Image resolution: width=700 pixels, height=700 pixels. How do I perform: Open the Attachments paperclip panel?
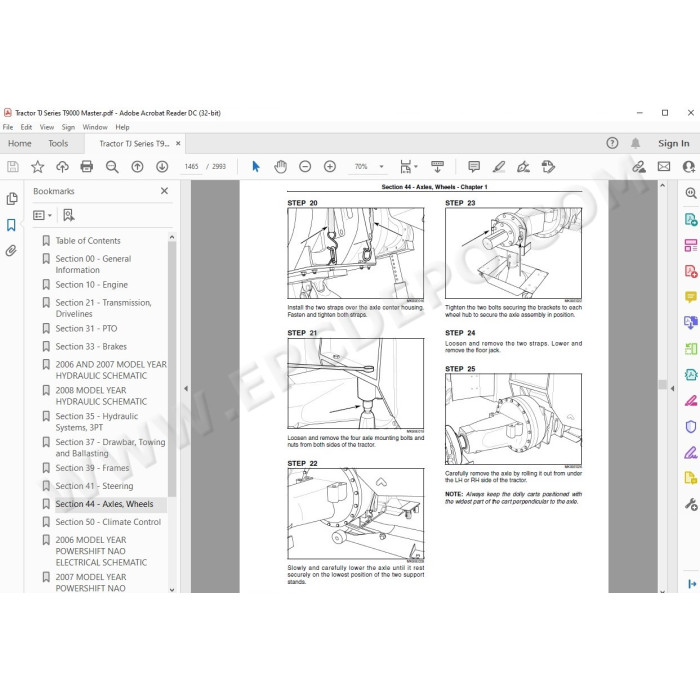point(11,250)
